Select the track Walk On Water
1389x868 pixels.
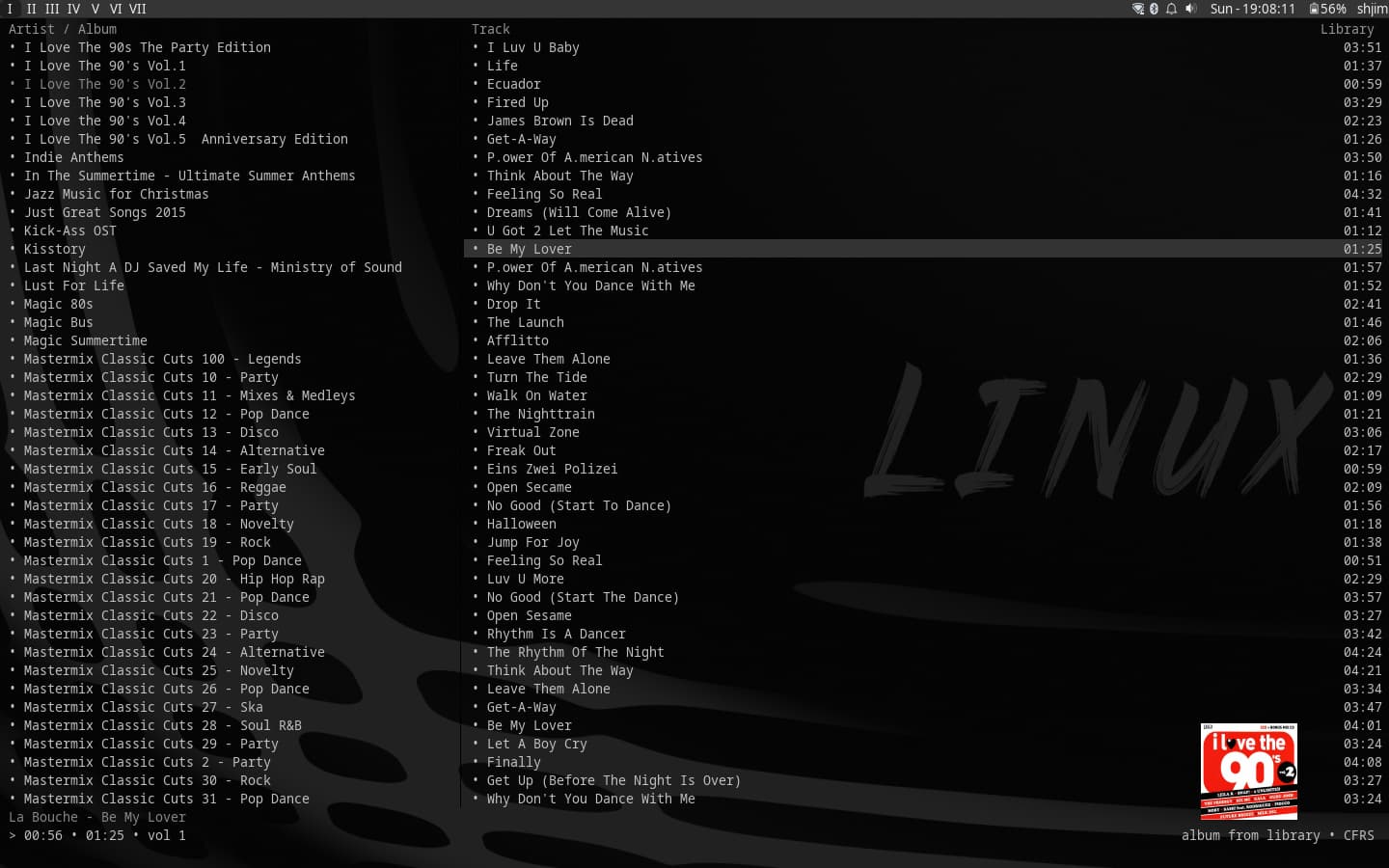pos(537,395)
